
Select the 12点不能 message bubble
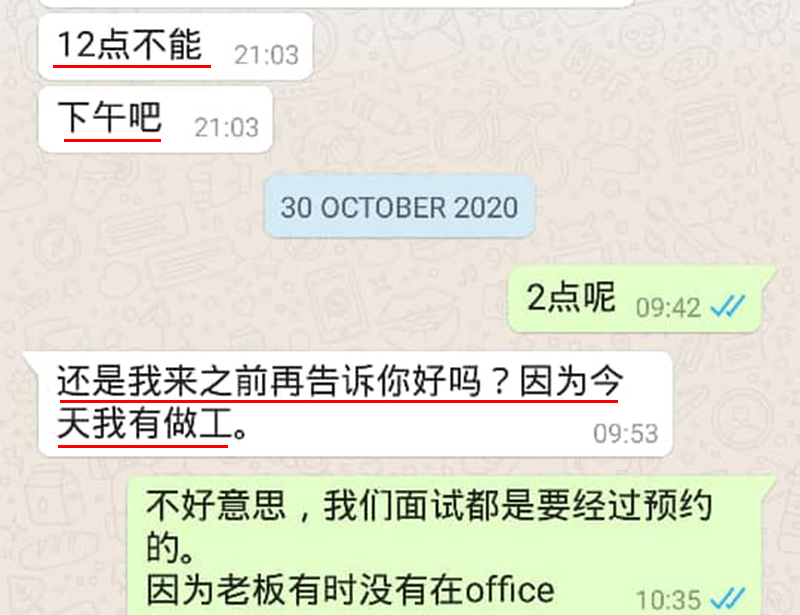coord(176,46)
